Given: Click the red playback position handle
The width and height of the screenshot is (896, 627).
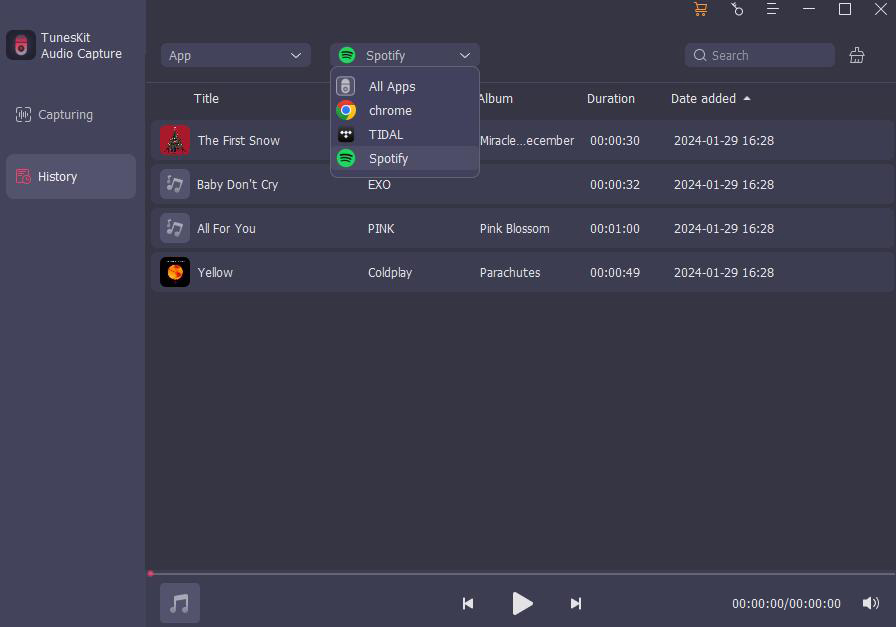Looking at the screenshot, I should pos(150,573).
